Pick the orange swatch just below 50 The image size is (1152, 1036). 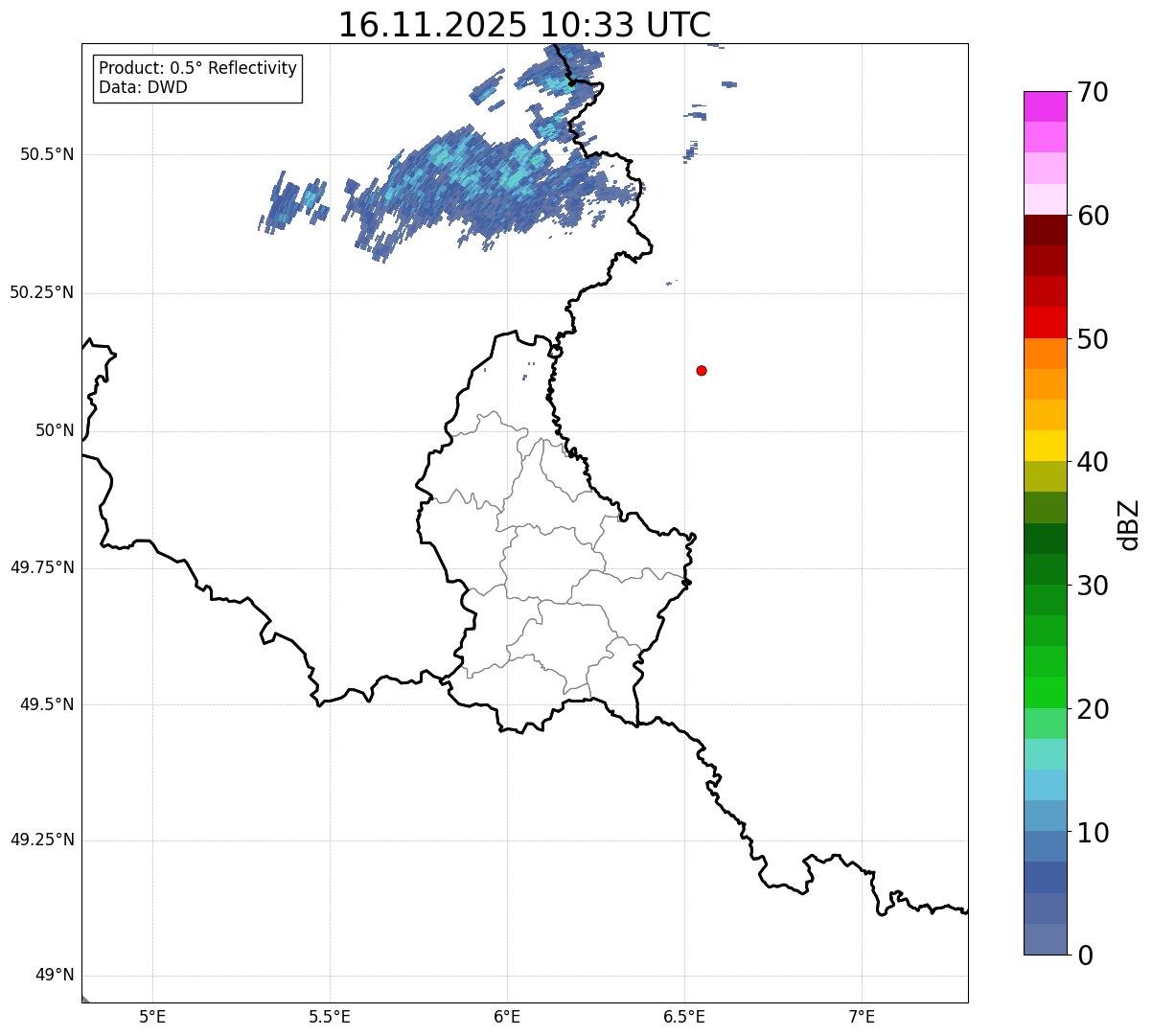point(1045,354)
